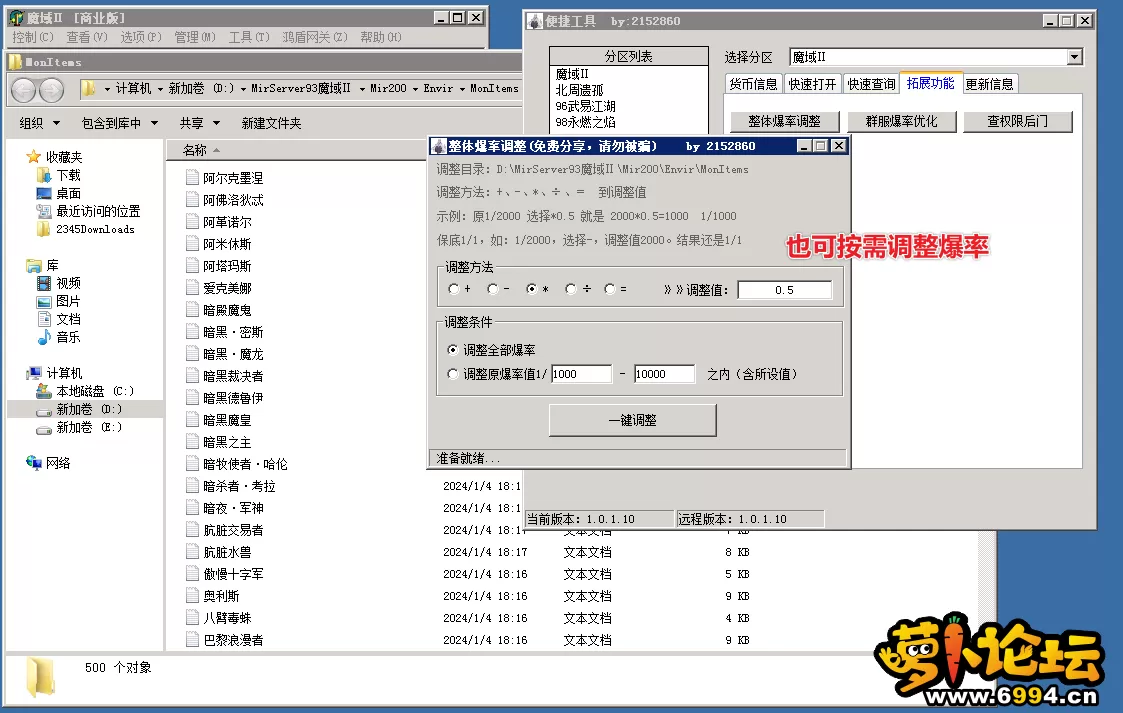
Task: Click the 整体爆率调整 button
Action: point(784,122)
